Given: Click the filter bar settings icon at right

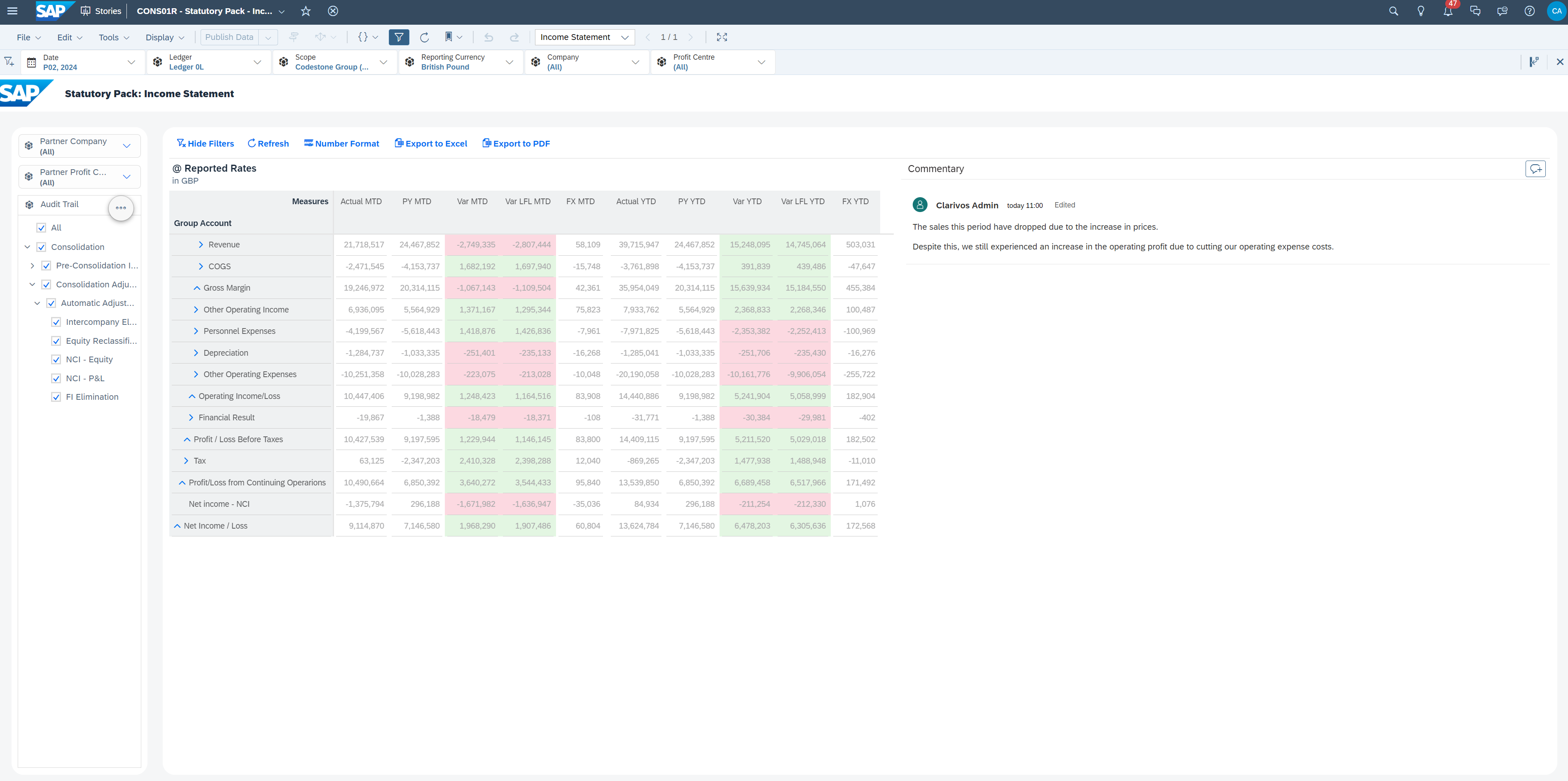Looking at the screenshot, I should pyautogui.click(x=1534, y=61).
